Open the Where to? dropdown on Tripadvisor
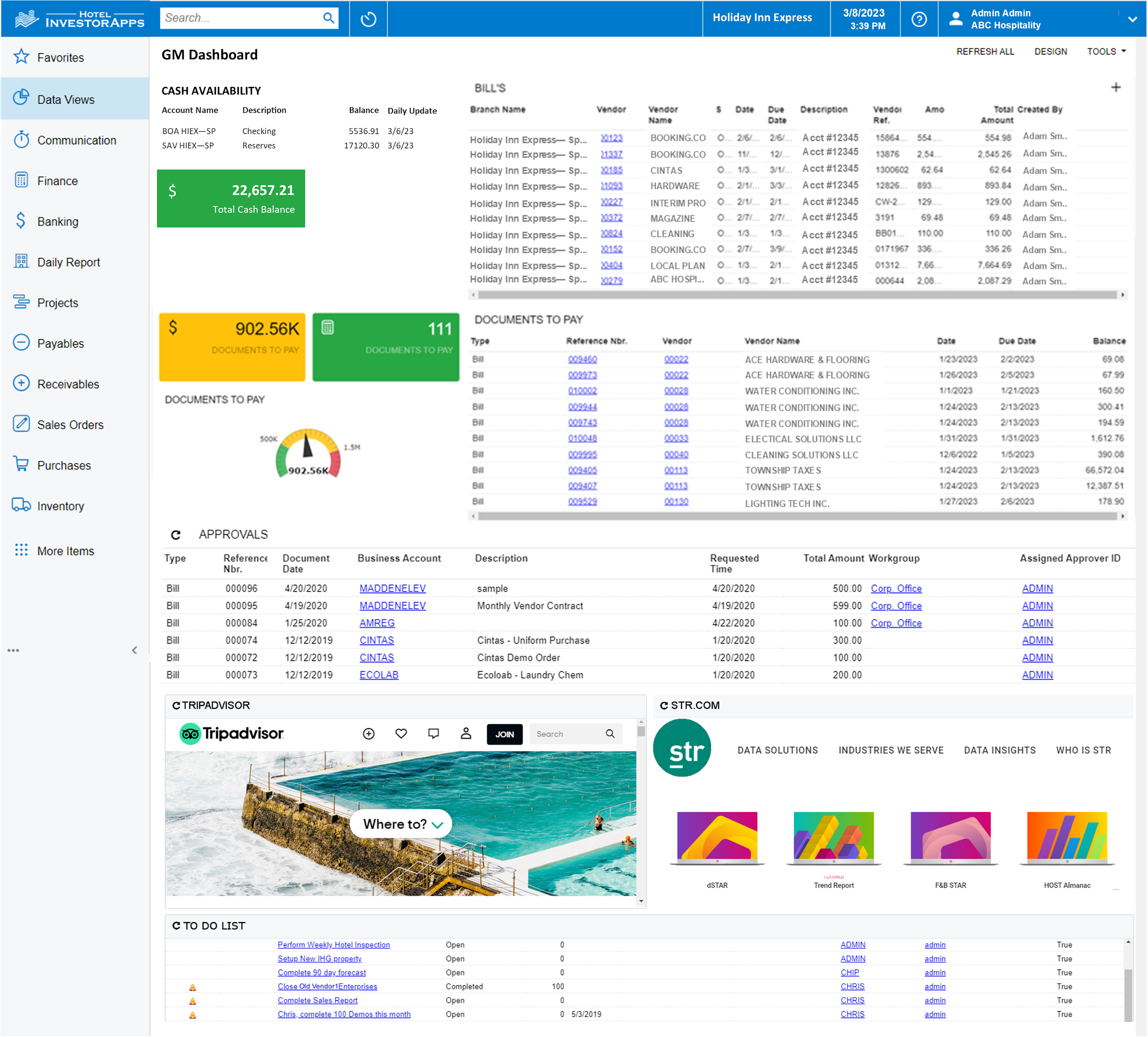1148x1037 pixels. click(x=402, y=824)
